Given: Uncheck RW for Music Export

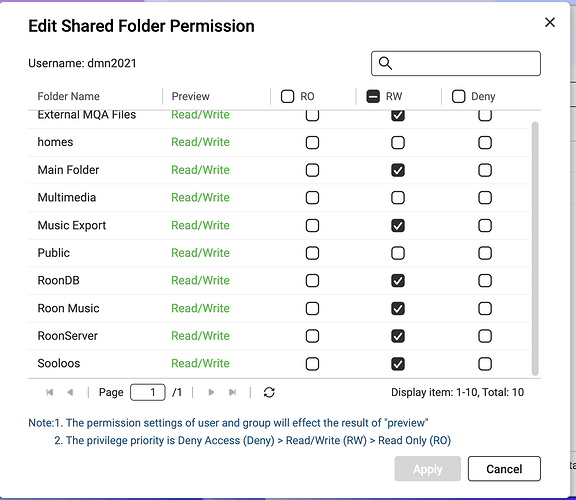Looking at the screenshot, I should 398,226.
